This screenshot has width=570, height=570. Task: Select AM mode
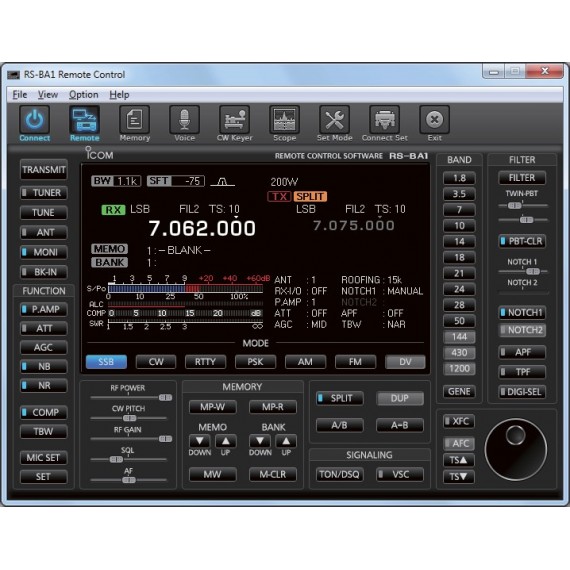305,362
